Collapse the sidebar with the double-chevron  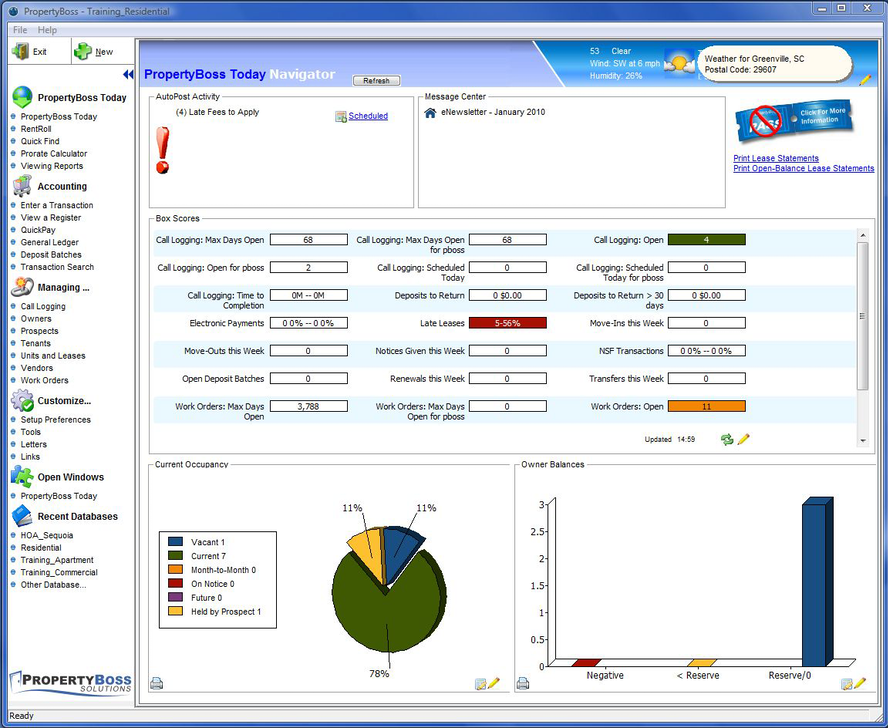click(129, 74)
